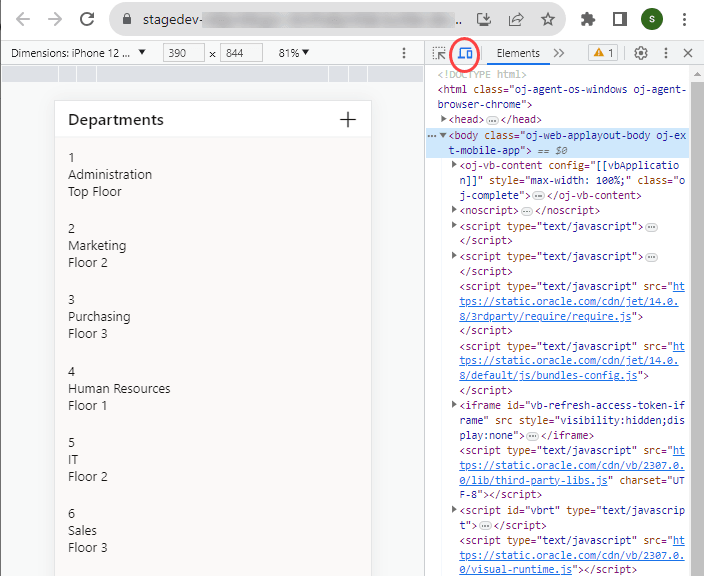Go back in browser history
Screen dimensions: 704x576
click(22, 19)
